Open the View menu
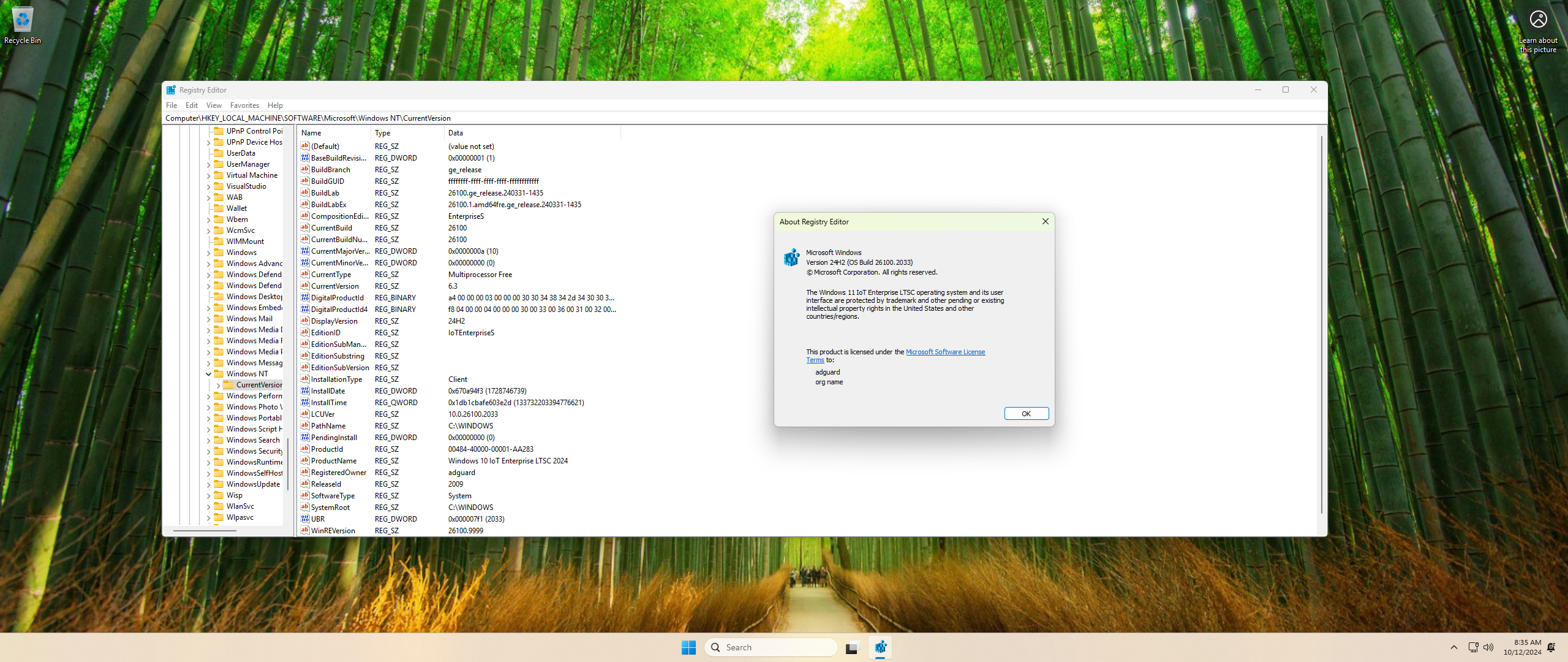 pyautogui.click(x=214, y=105)
